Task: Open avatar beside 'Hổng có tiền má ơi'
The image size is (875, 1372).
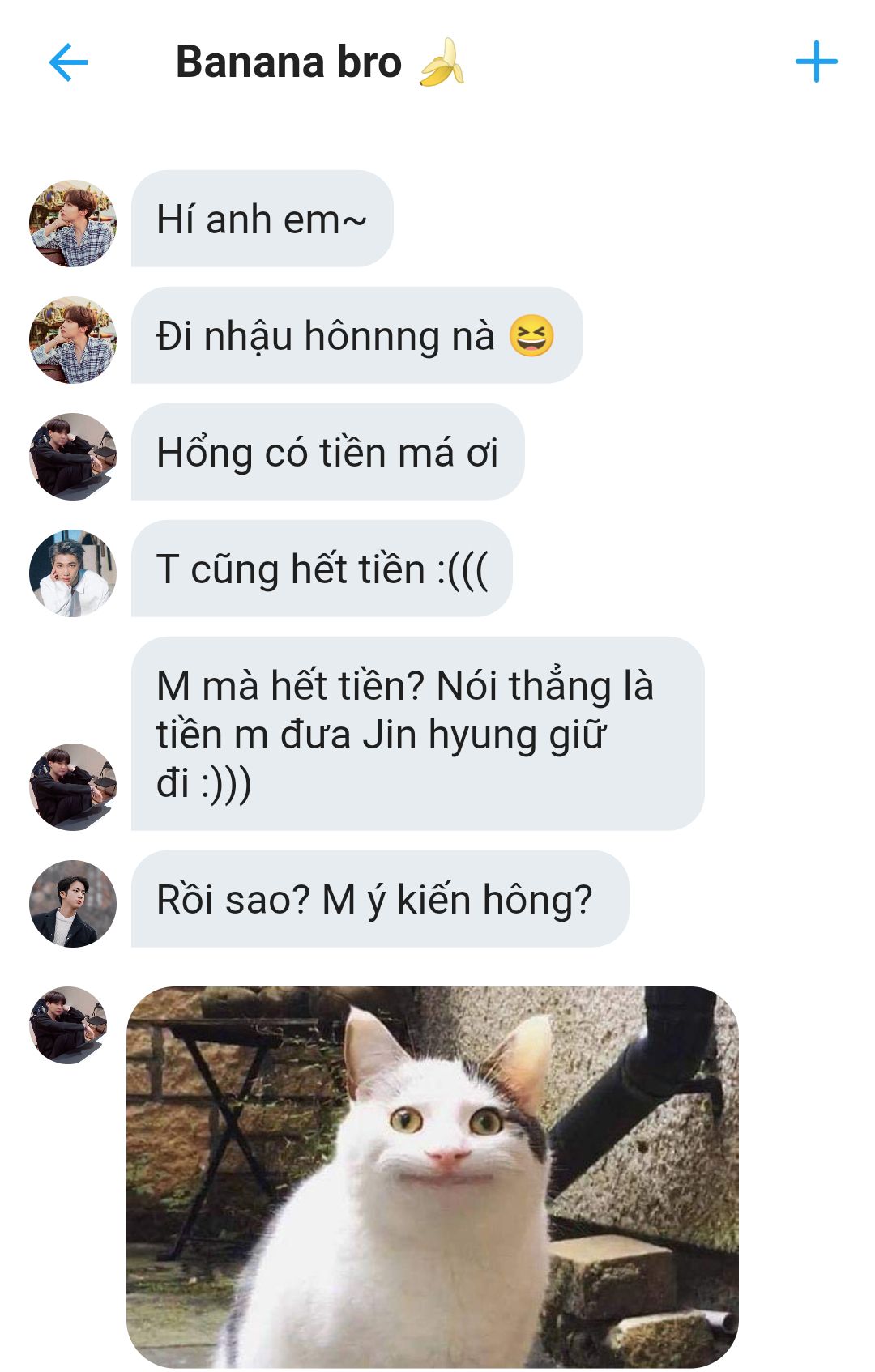Action: click(x=73, y=457)
